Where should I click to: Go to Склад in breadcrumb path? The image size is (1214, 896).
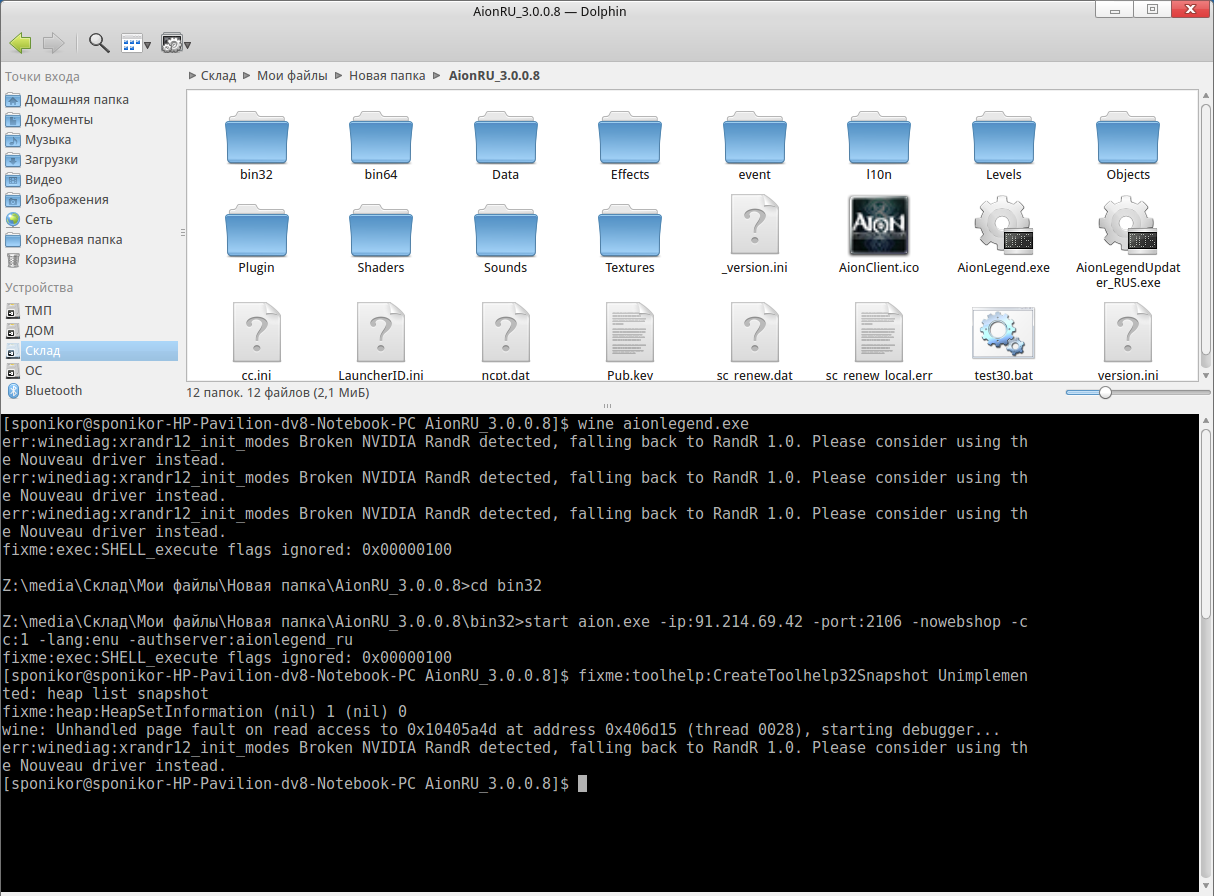(218, 76)
